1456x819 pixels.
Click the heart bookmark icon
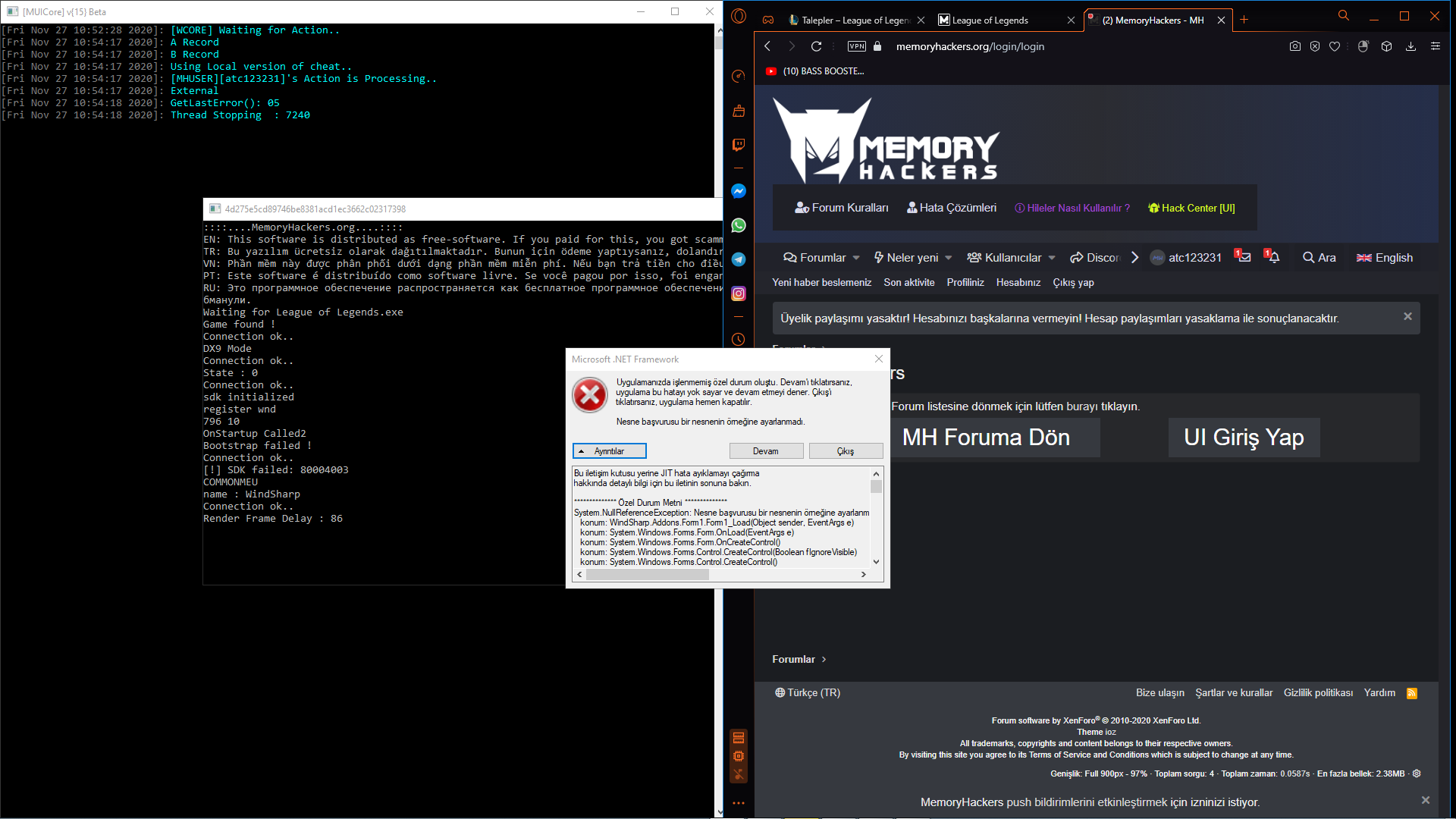tap(1335, 46)
